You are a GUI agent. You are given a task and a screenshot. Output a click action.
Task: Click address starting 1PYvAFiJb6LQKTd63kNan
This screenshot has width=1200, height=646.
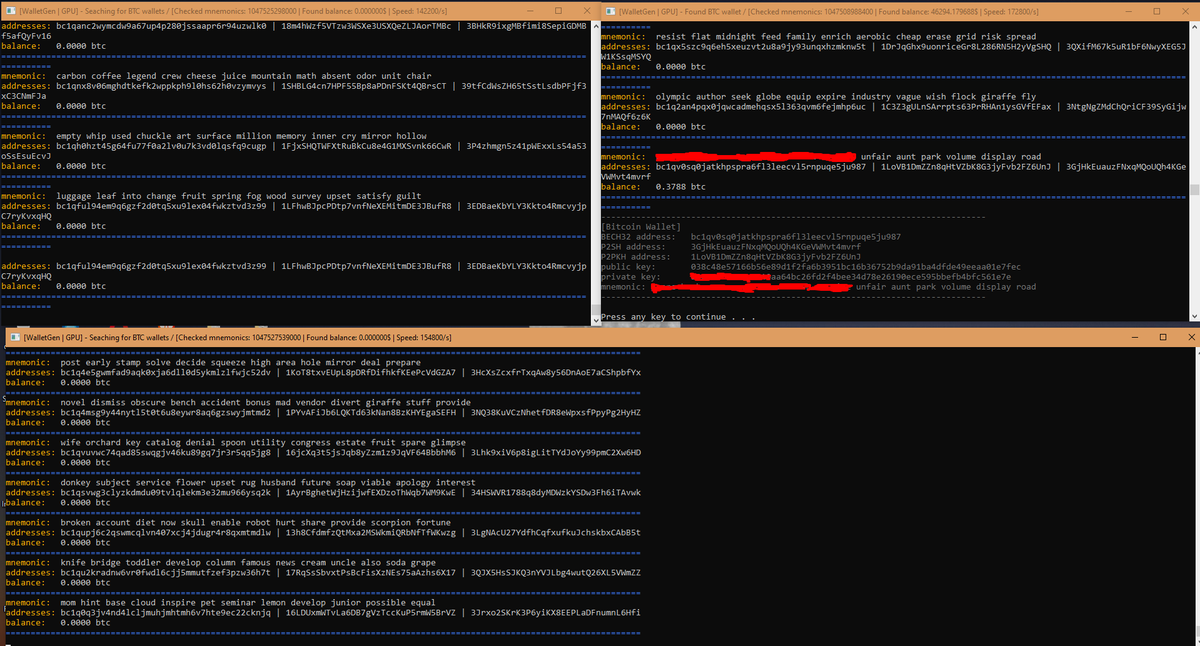(371, 412)
